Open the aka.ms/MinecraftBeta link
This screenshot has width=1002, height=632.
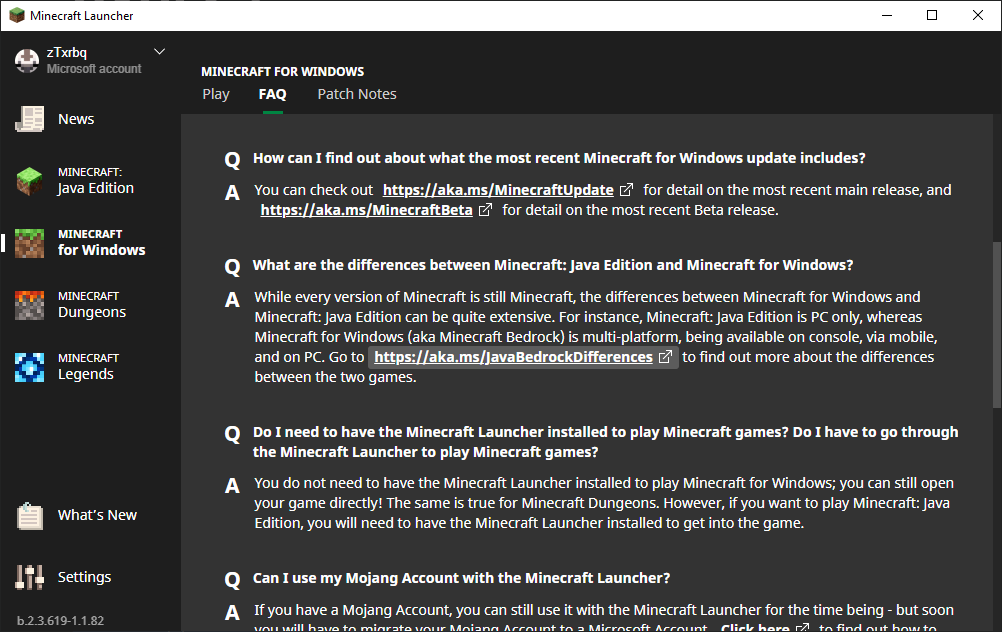[x=366, y=210]
